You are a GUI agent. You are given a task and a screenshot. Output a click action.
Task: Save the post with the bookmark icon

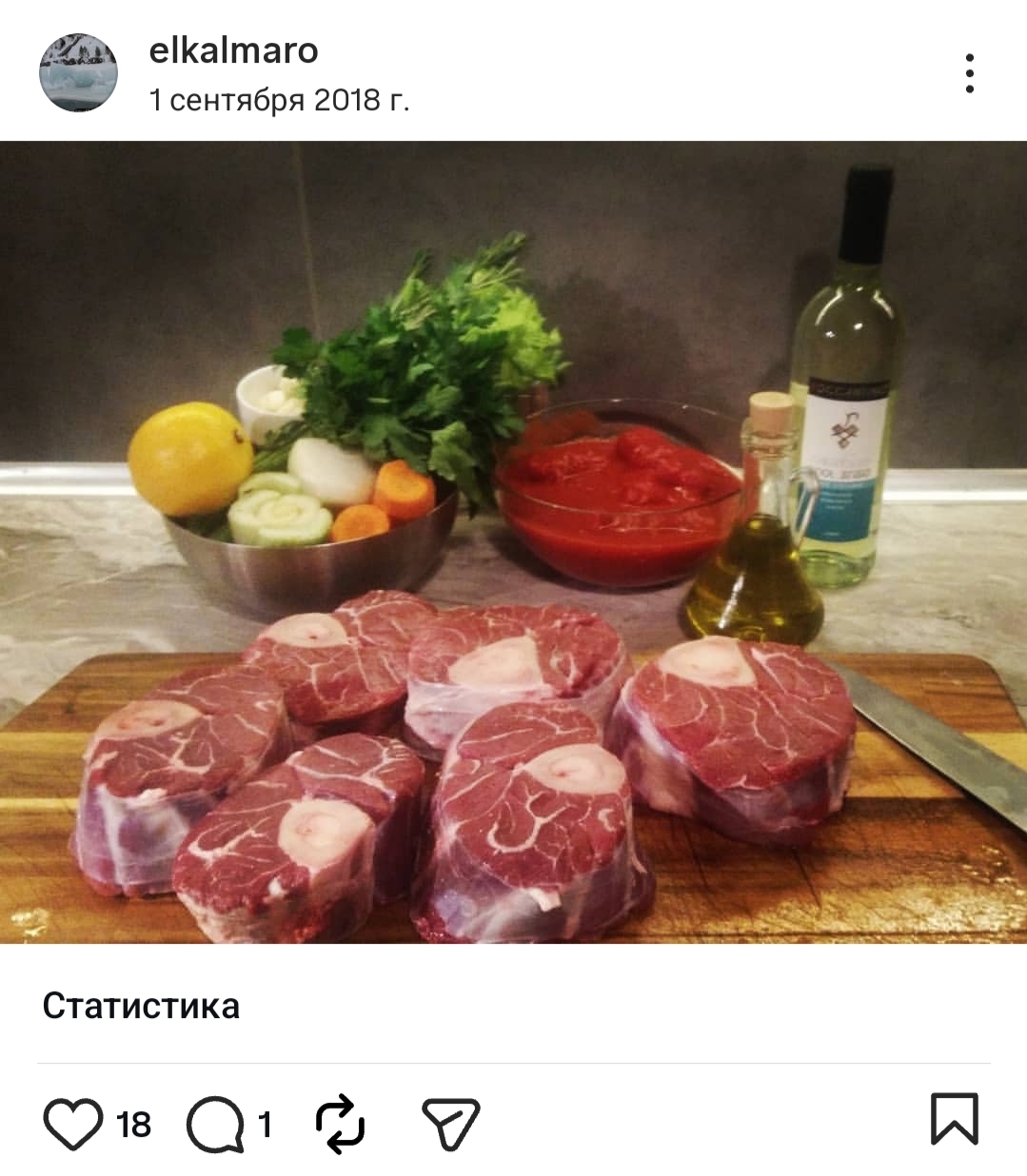[954, 1118]
